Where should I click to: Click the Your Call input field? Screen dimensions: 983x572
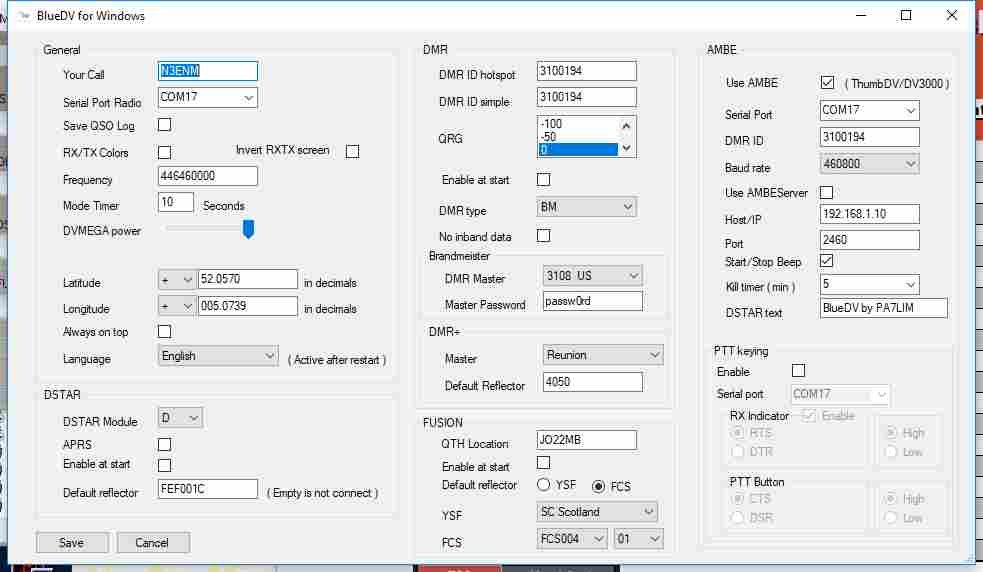click(x=208, y=71)
